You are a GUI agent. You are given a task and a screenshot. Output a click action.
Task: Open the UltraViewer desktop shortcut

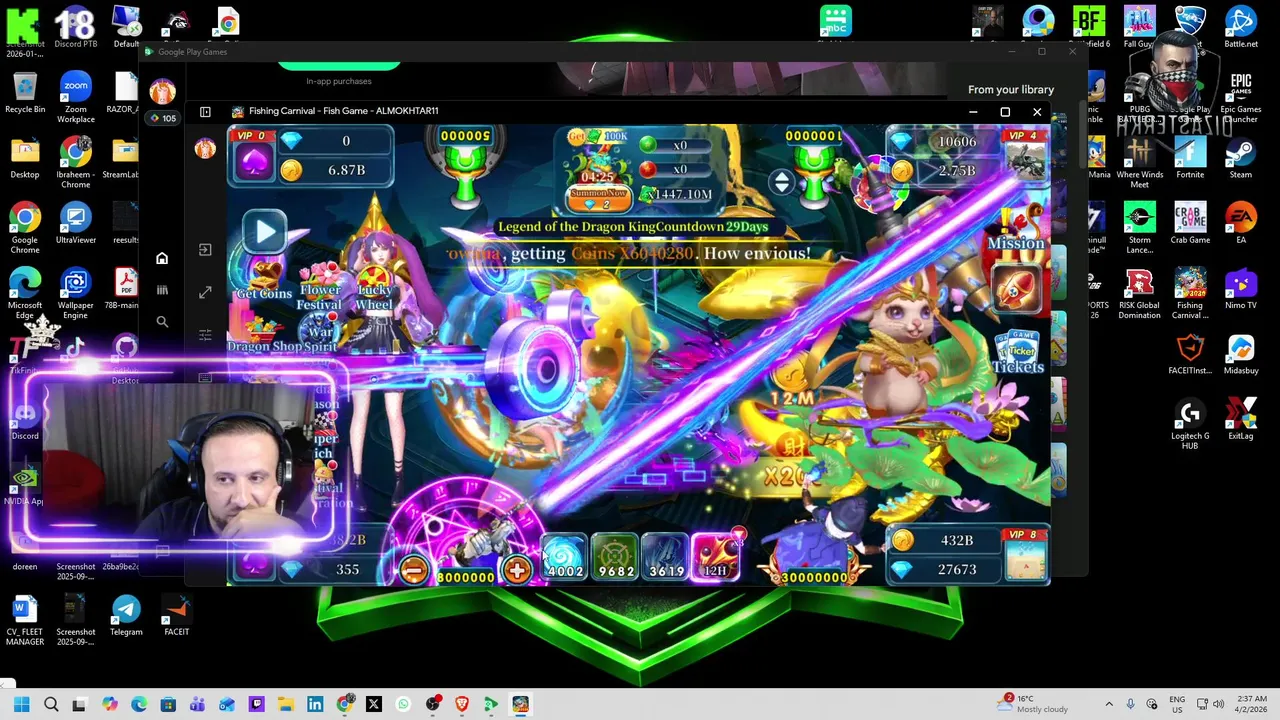[75, 224]
